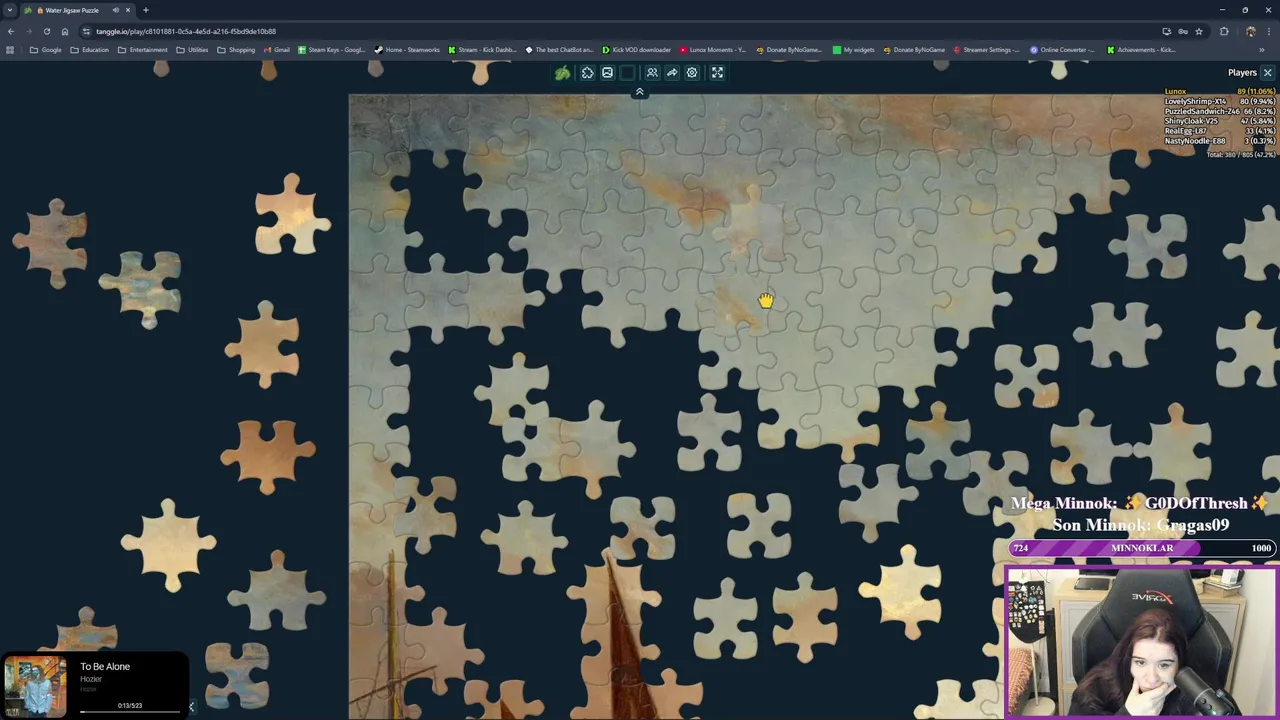This screenshot has width=1280, height=720.
Task: Click the Tanggle leaf logo icon
Action: click(563, 73)
